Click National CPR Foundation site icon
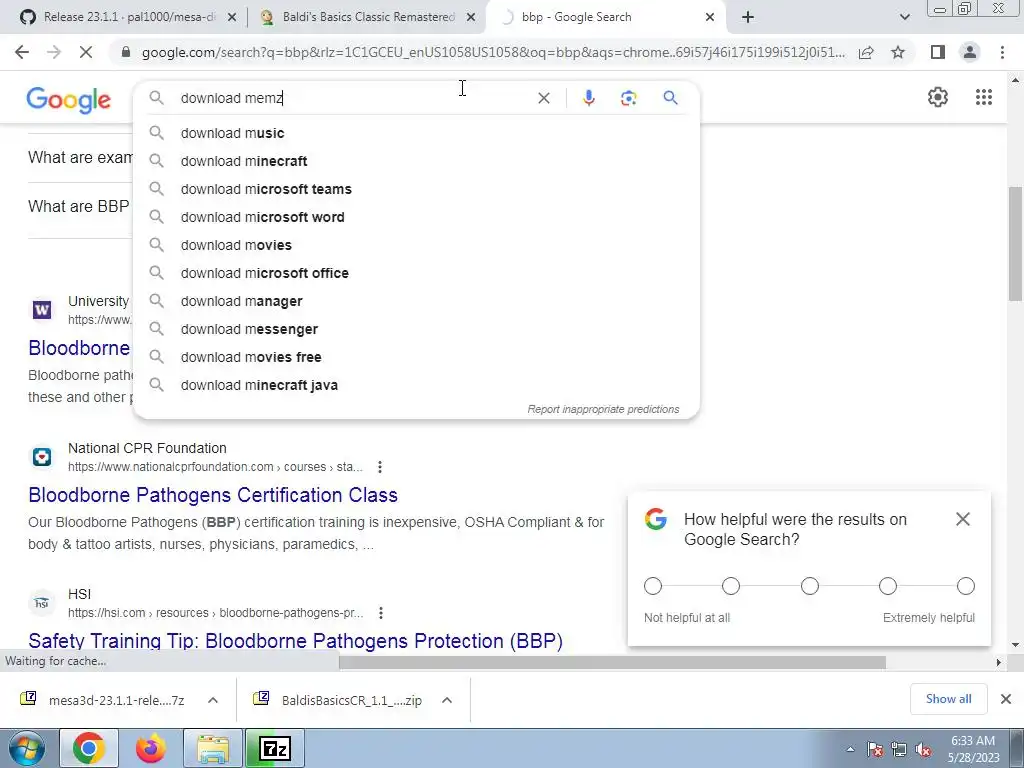 click(x=42, y=457)
